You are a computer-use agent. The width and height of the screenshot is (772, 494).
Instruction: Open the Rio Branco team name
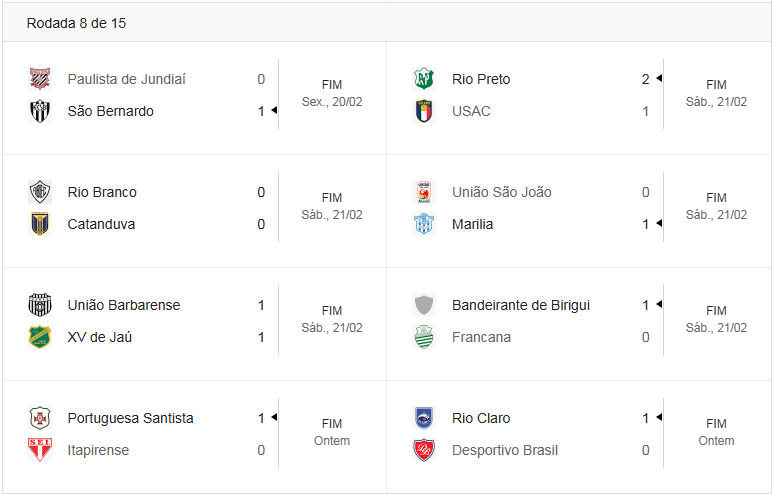(x=102, y=192)
